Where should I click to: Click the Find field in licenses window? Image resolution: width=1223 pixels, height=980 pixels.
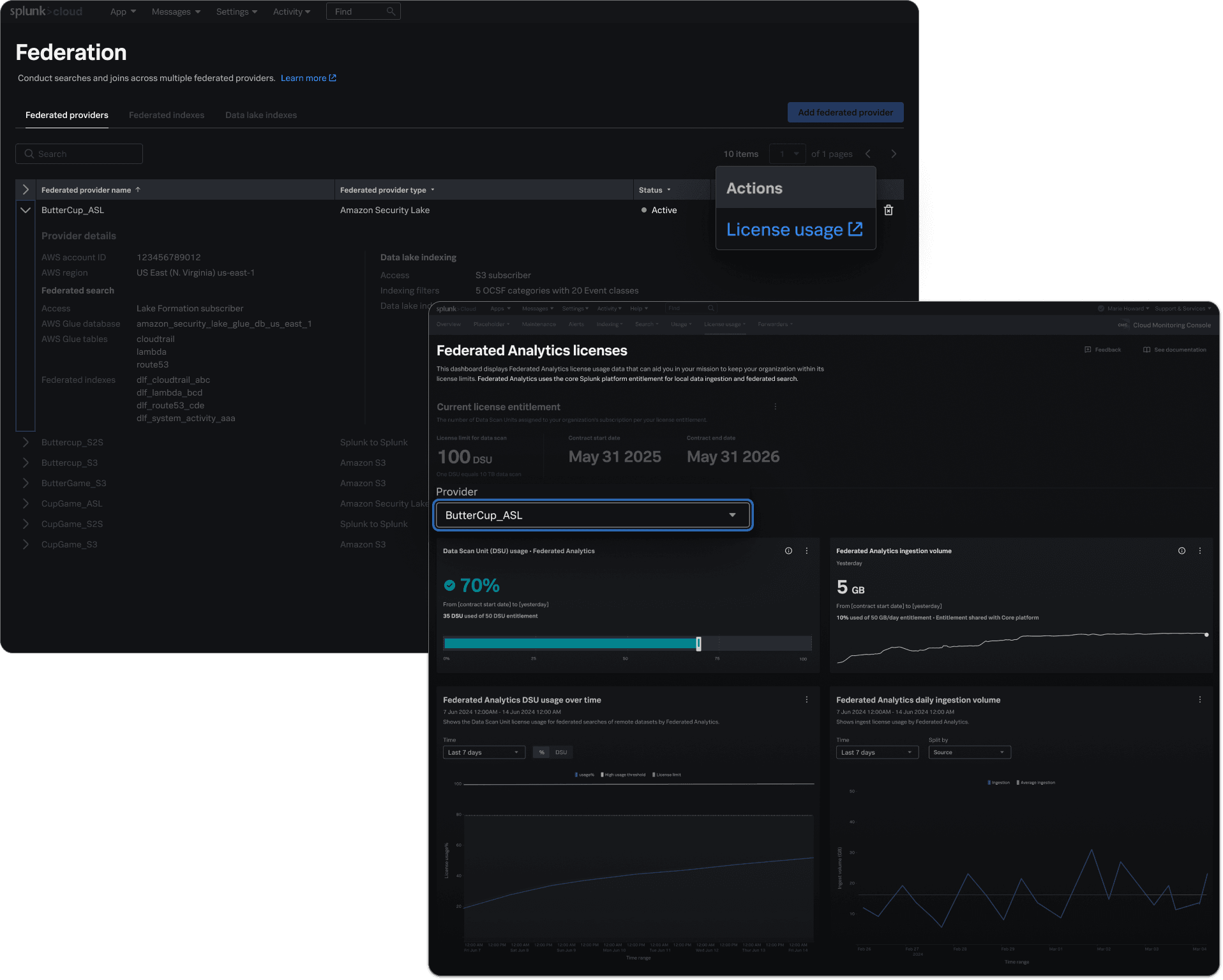coord(691,308)
